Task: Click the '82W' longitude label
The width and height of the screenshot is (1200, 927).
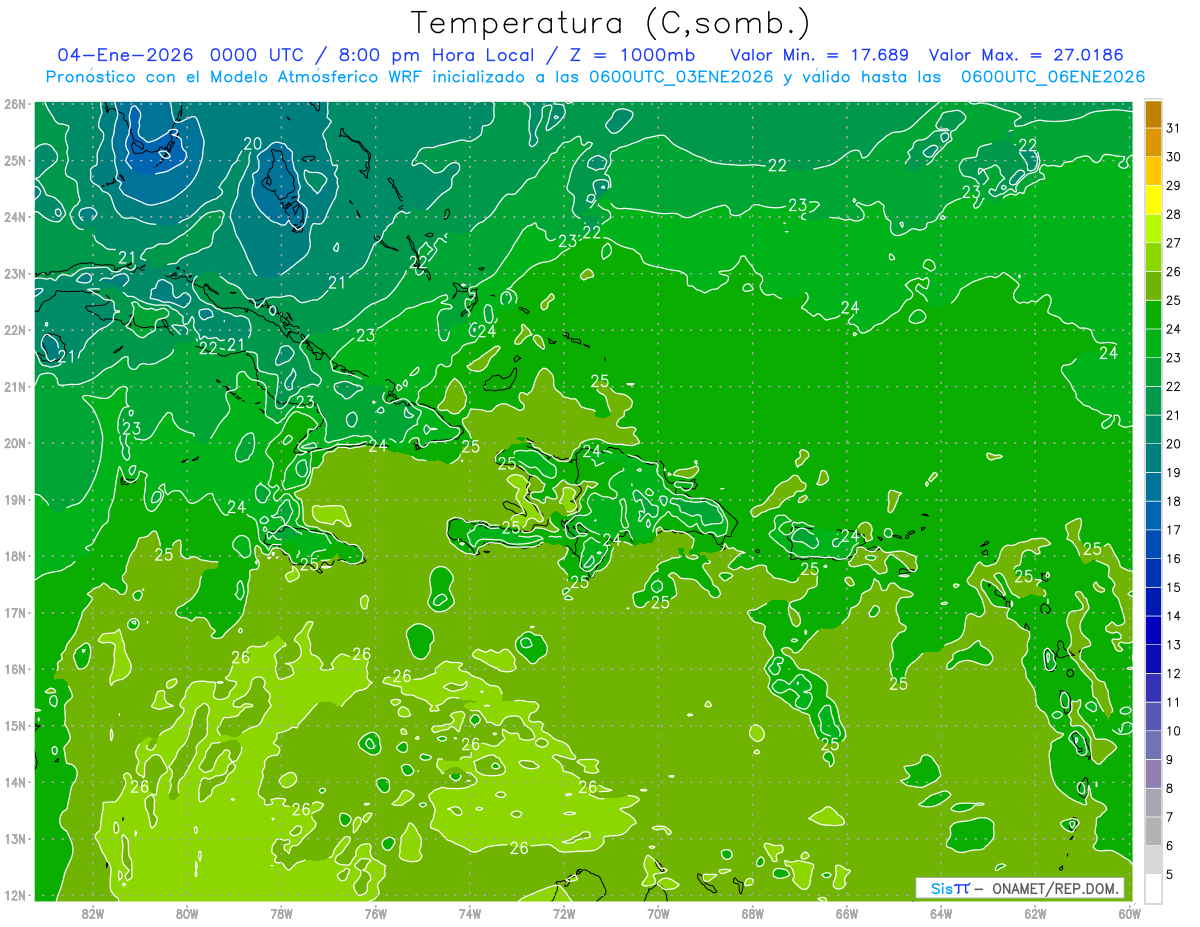Action: [x=93, y=912]
